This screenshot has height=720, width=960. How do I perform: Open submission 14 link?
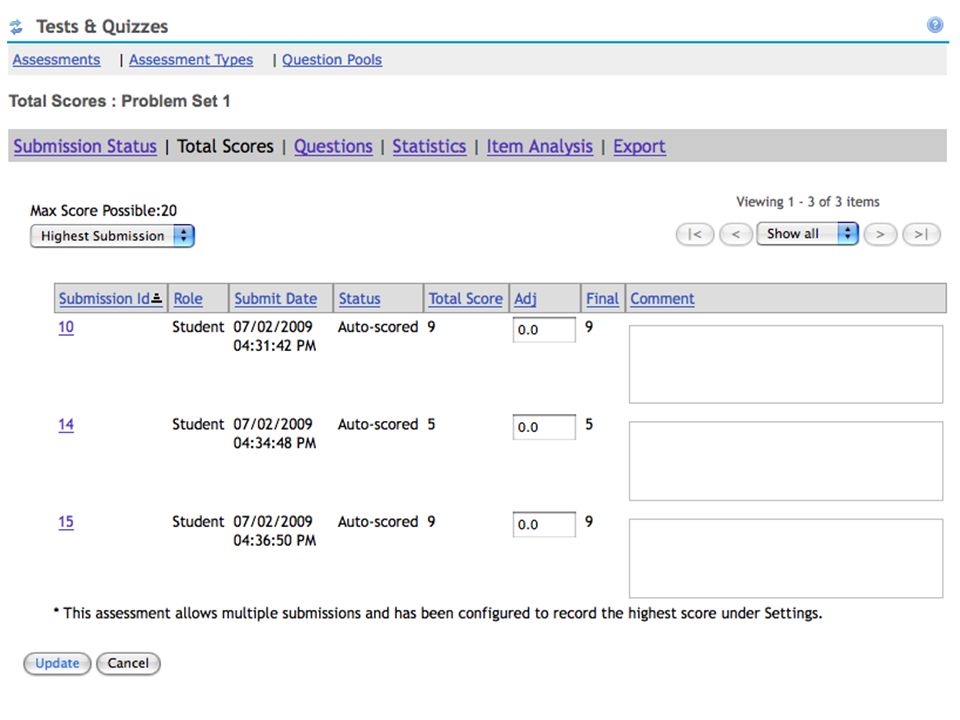tap(66, 424)
